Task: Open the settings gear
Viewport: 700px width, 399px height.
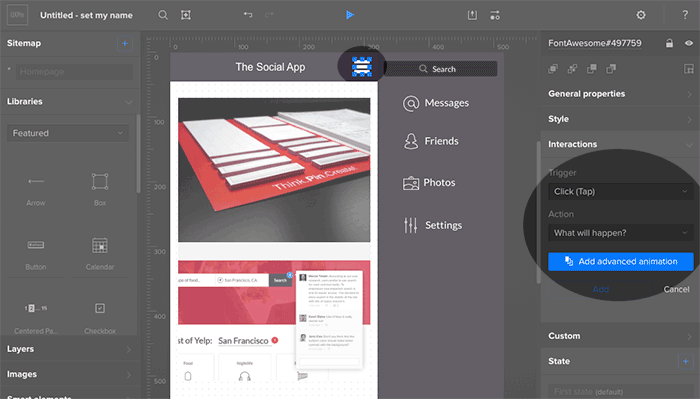Action: pos(641,15)
